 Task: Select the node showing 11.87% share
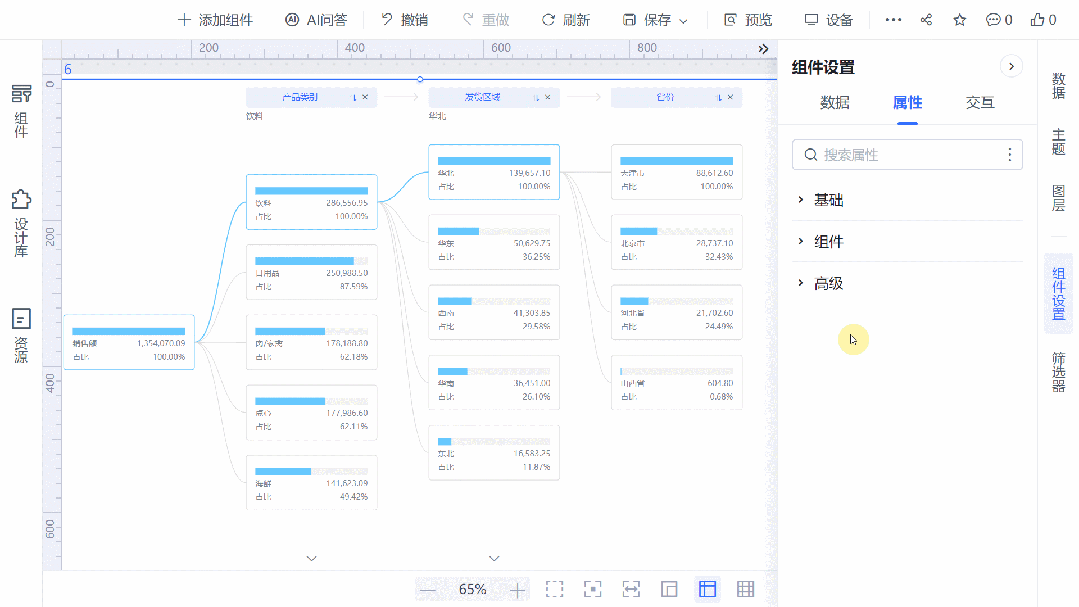coord(494,452)
